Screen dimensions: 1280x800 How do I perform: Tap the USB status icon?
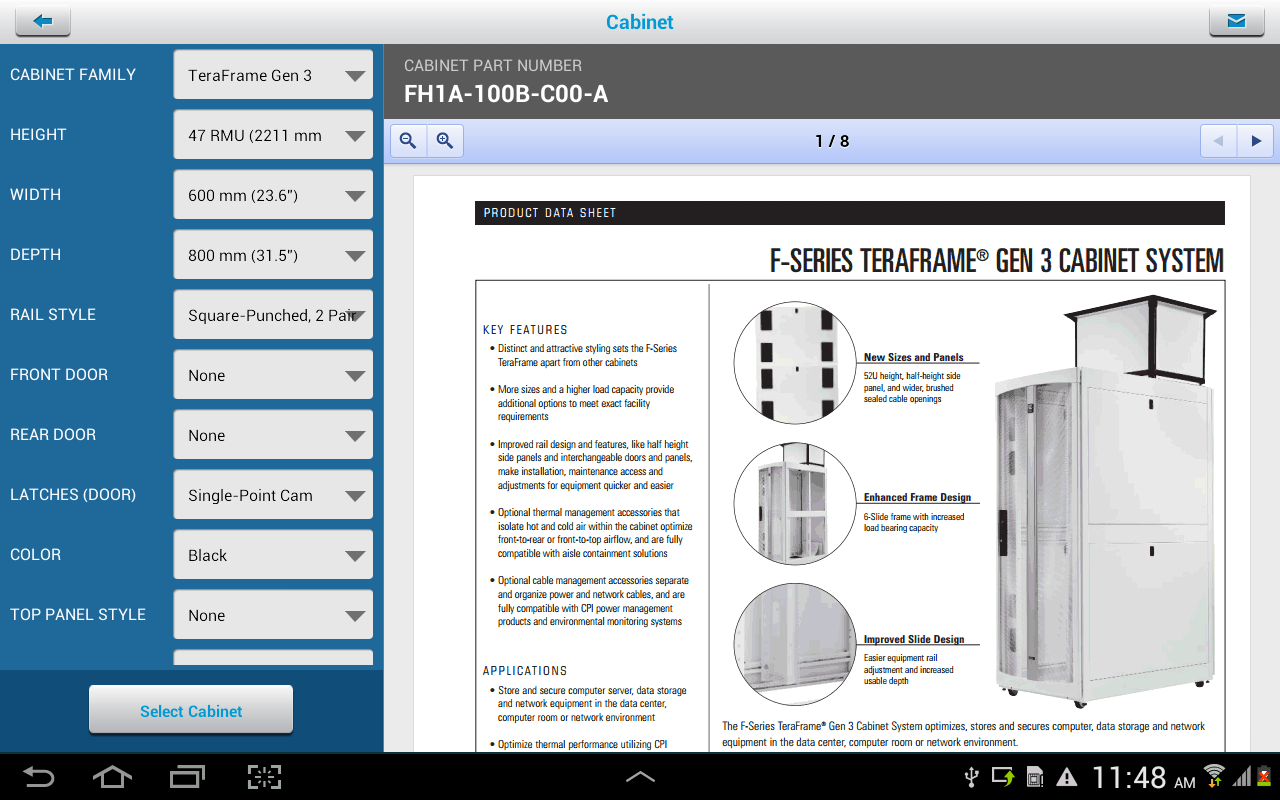click(x=970, y=777)
